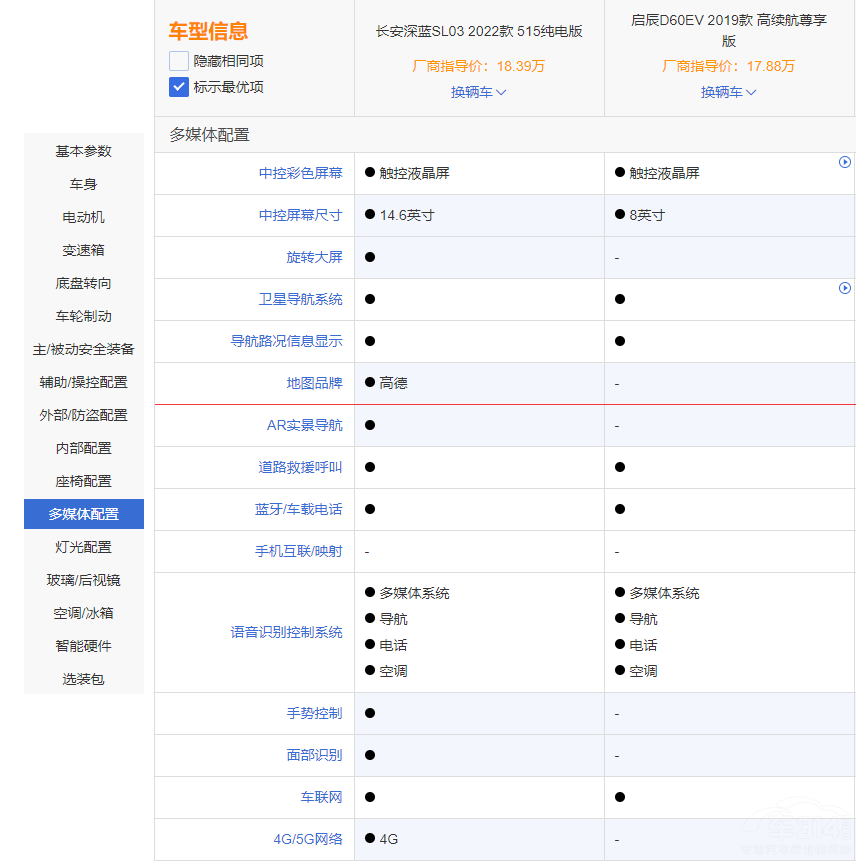Screen dimensions: 856x861
Task: Open 智能硬件 sidebar section
Action: [x=84, y=646]
